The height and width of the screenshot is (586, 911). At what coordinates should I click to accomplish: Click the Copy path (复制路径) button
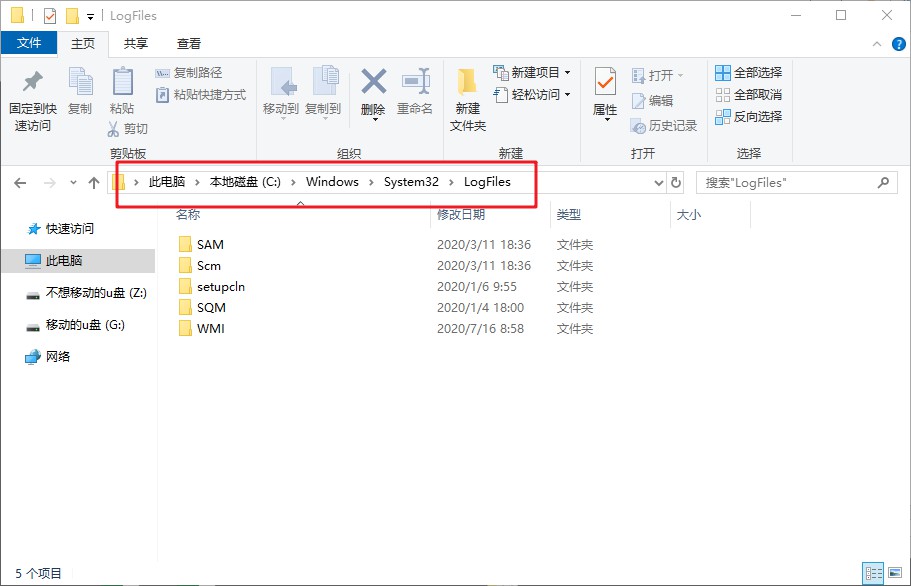pos(189,73)
